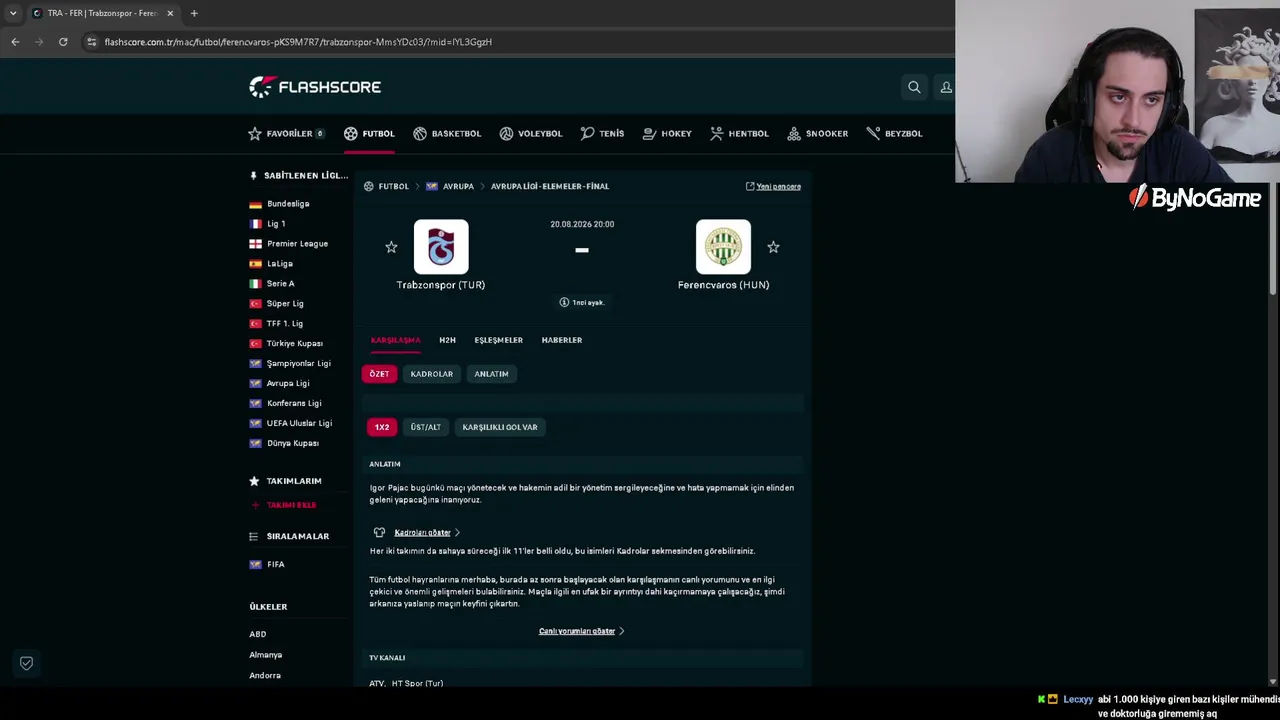Select the Hentbol sport tab
Image resolution: width=1280 pixels, height=720 pixels.
coord(739,133)
